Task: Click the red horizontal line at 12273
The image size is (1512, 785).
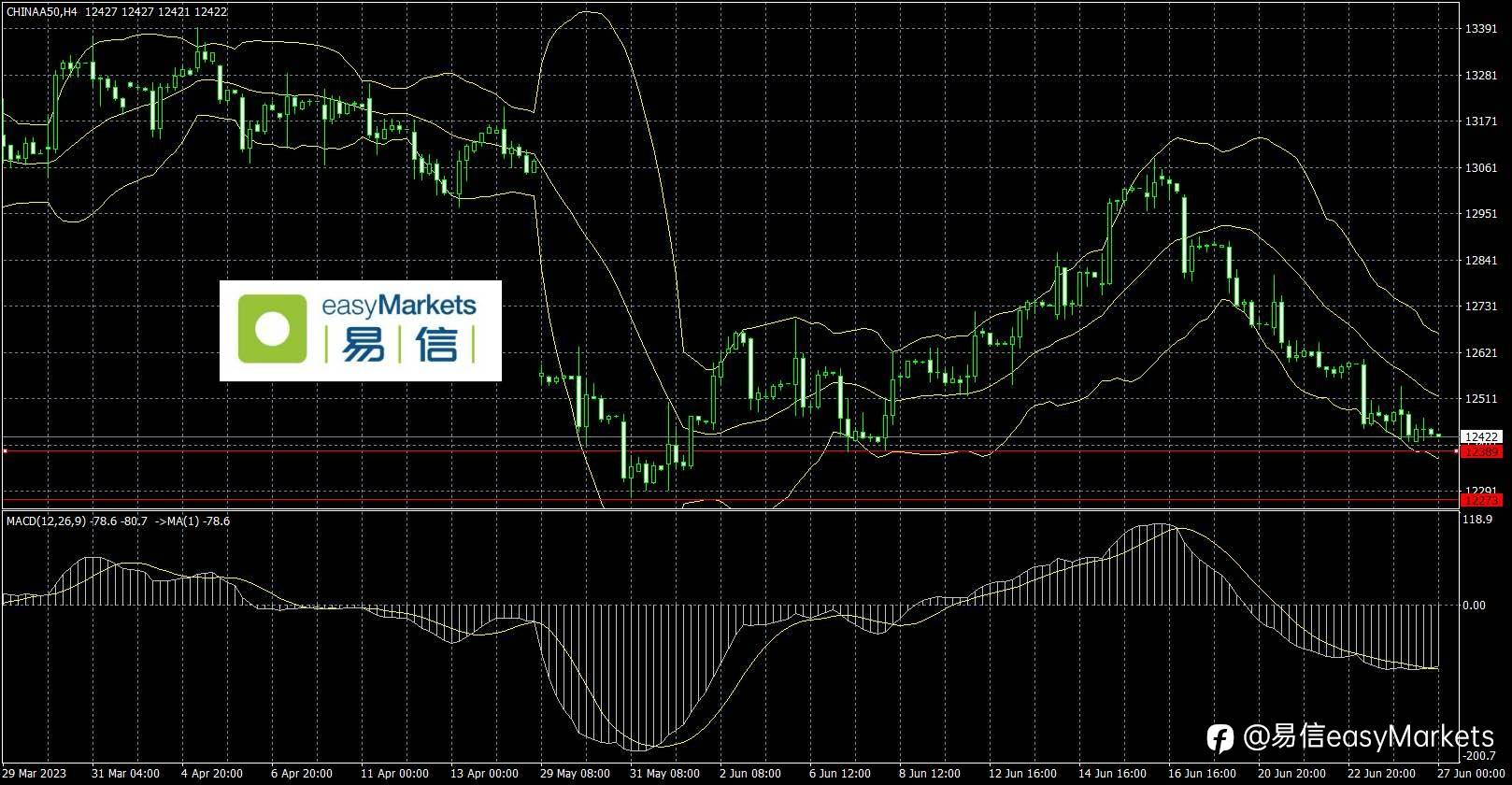Action: 729,500
